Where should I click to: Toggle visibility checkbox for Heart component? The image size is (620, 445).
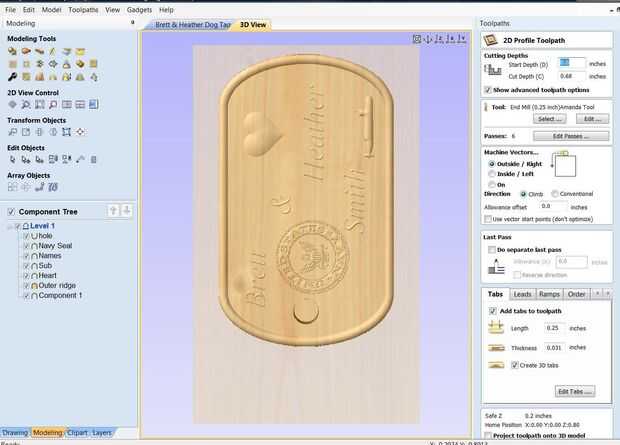coord(26,276)
